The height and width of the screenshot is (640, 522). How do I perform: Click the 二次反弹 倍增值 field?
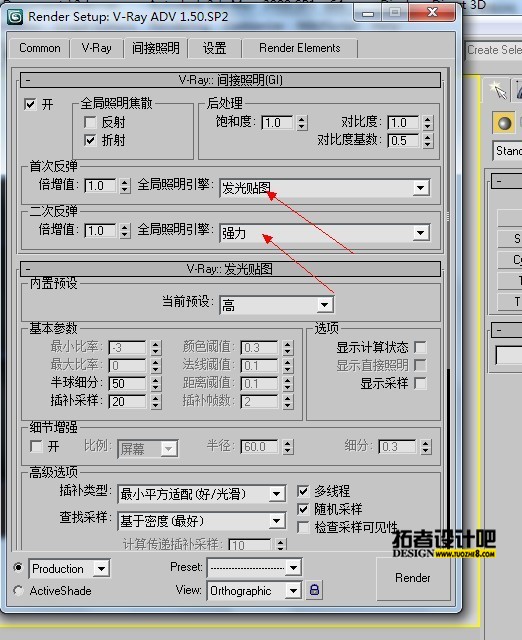[x=100, y=231]
